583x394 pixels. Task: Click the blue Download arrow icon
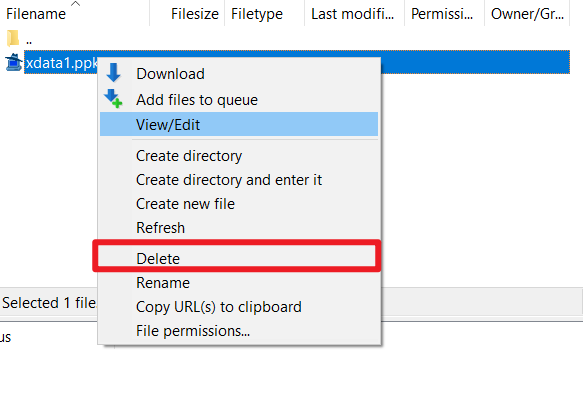point(113,72)
